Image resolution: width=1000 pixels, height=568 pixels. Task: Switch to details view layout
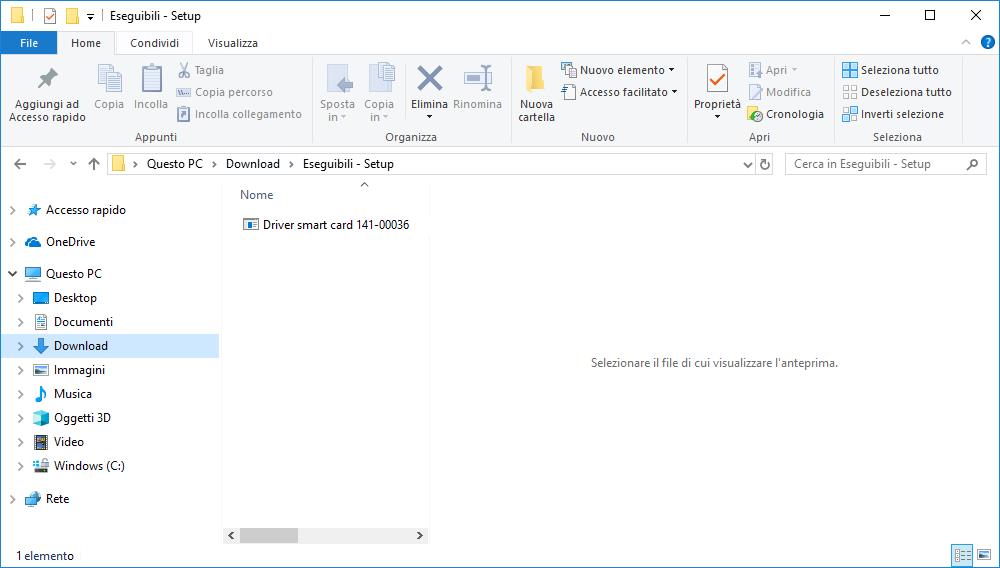click(962, 555)
